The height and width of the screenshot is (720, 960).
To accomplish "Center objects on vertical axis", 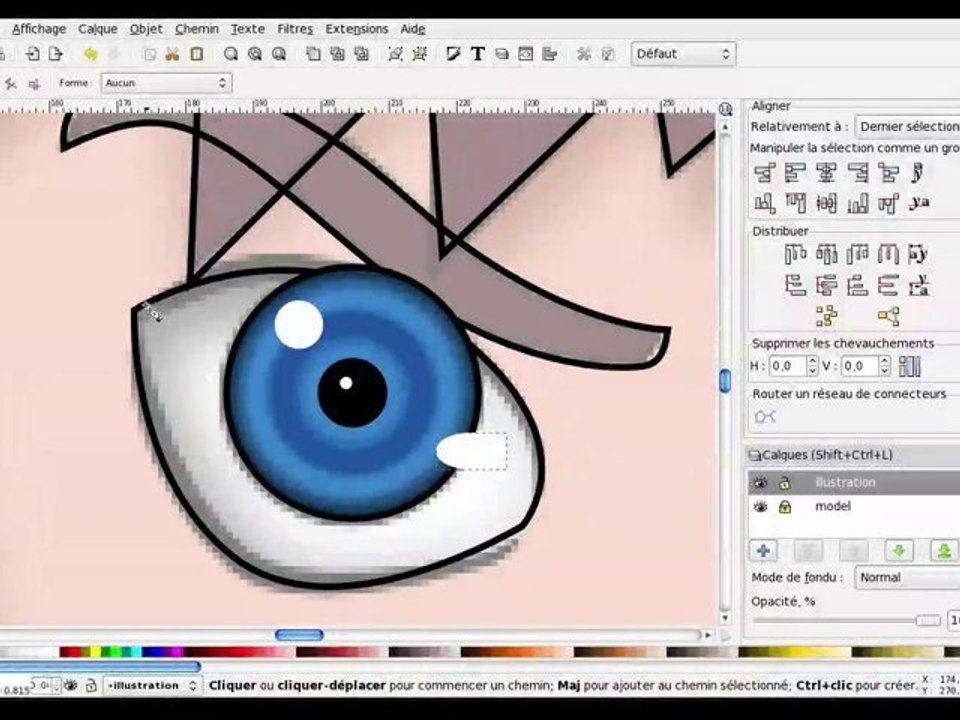I will [x=826, y=173].
